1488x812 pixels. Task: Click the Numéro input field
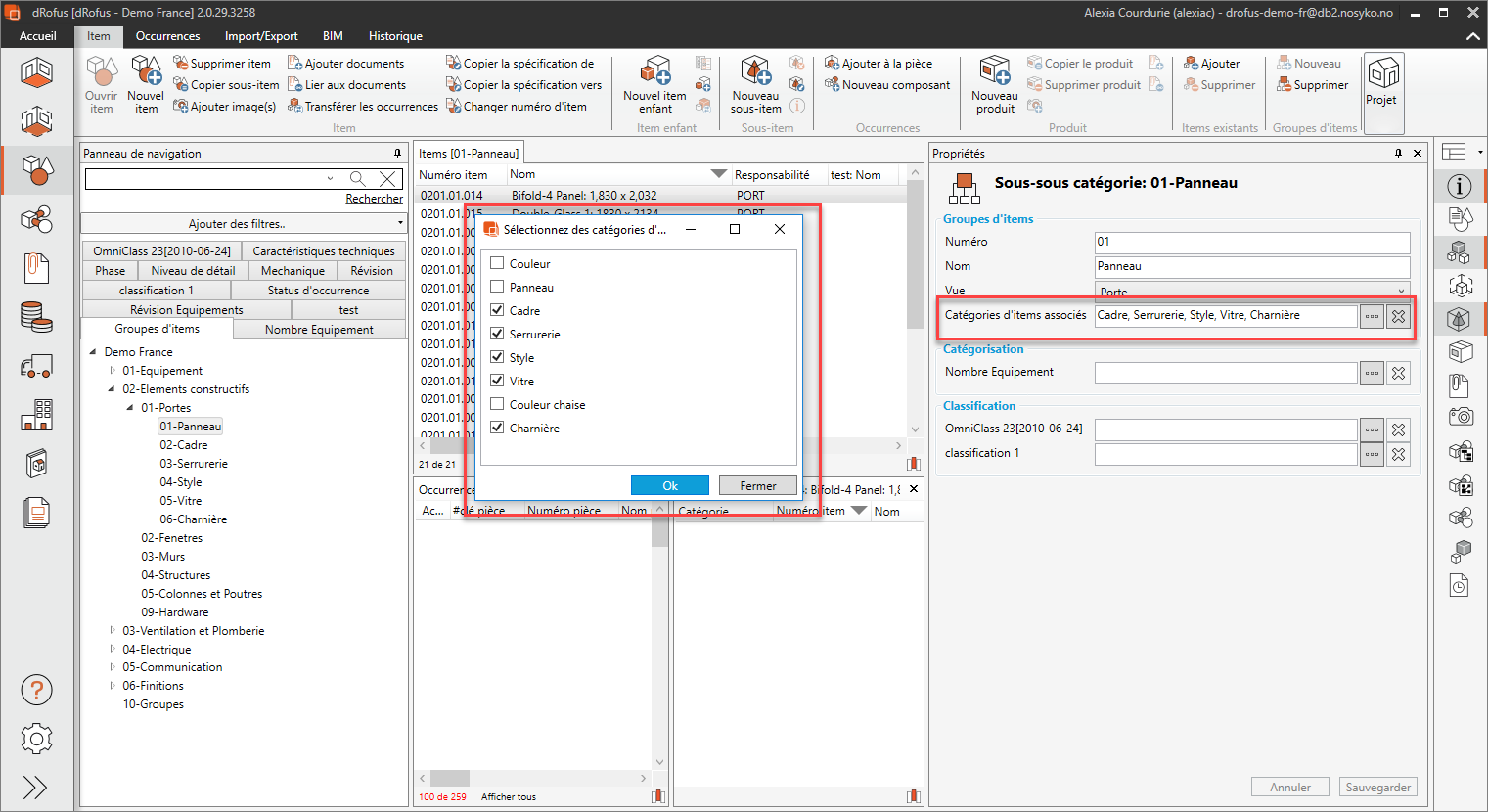point(1251,242)
